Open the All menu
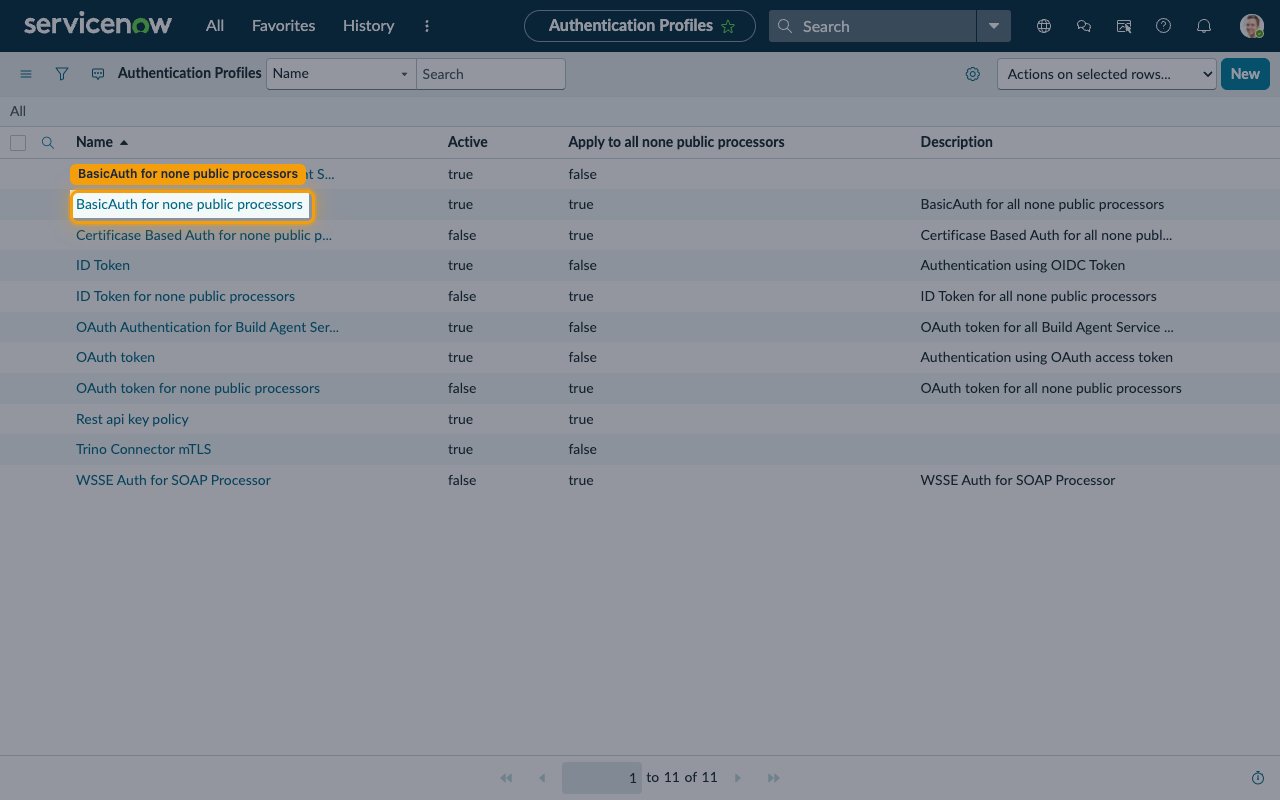 [215, 26]
